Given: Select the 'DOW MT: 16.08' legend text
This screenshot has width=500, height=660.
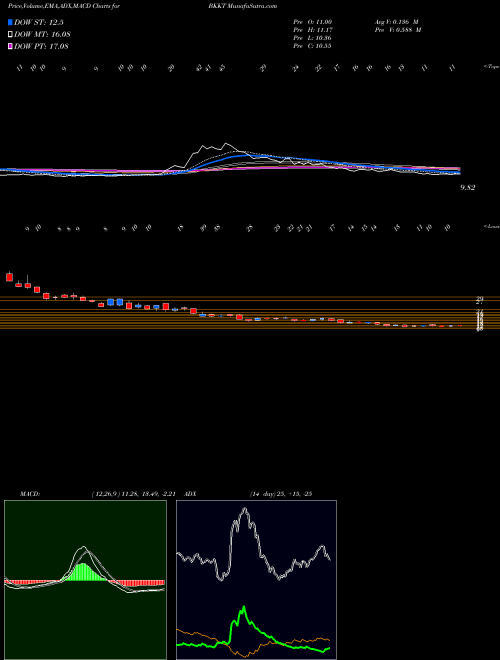Looking at the screenshot, I should pos(42,35).
